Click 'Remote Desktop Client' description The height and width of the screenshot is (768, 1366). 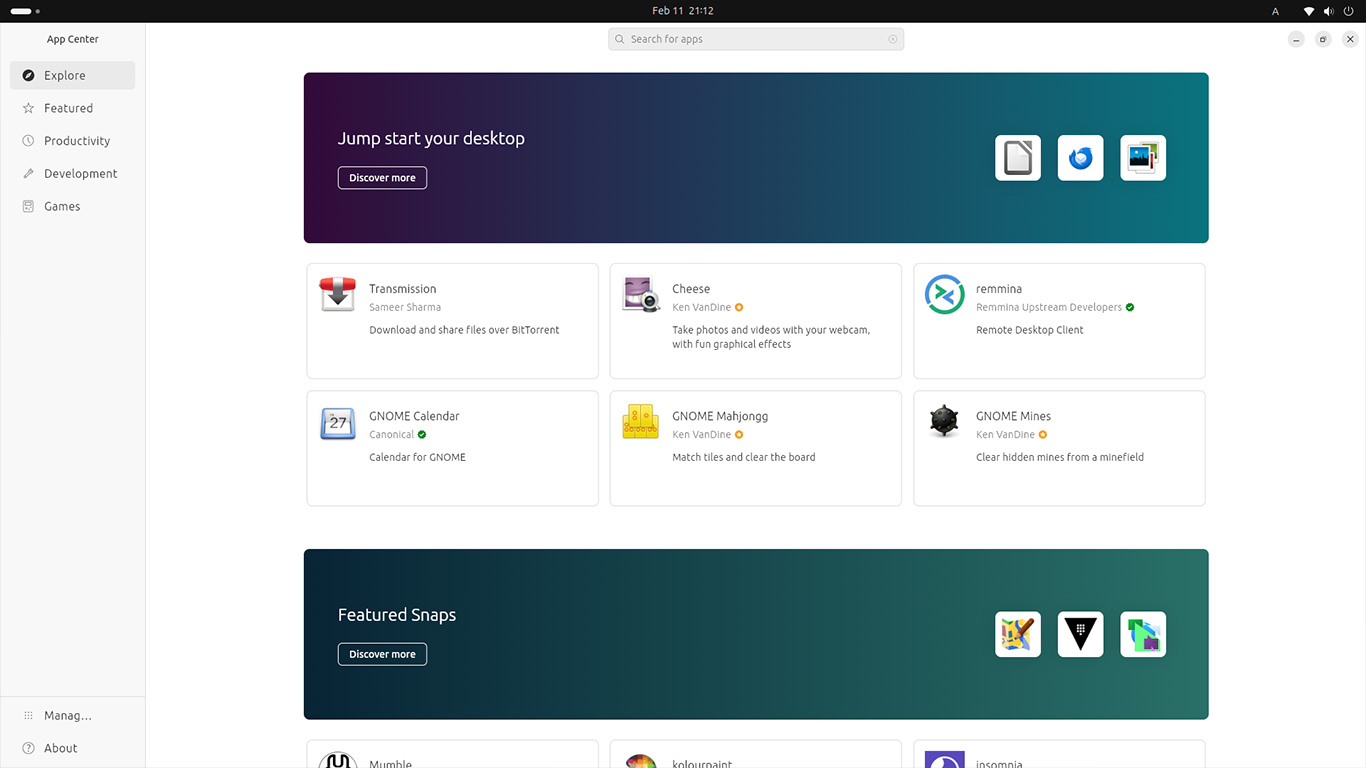(1029, 330)
